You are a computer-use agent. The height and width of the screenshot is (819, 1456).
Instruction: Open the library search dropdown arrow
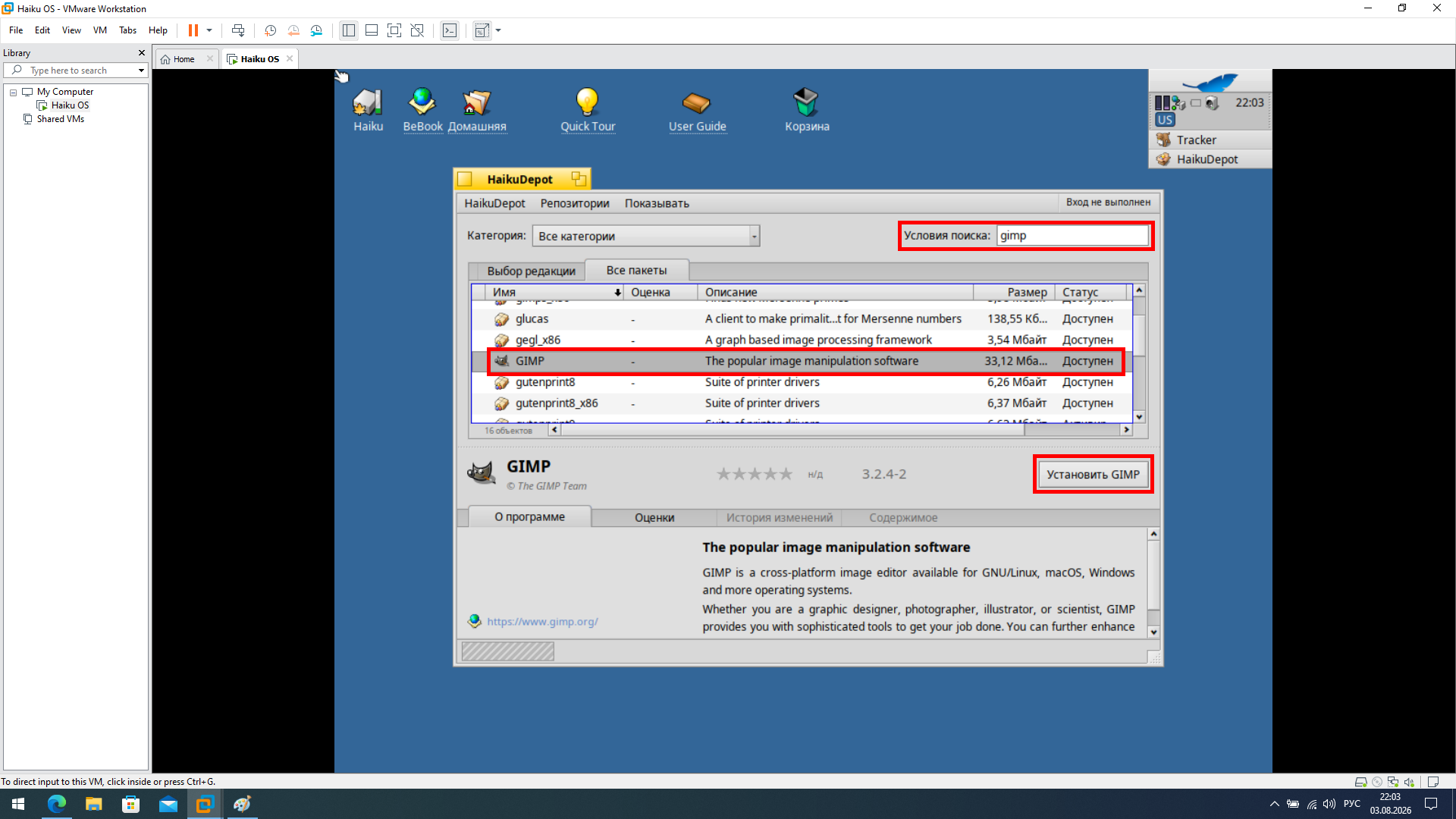pyautogui.click(x=141, y=71)
